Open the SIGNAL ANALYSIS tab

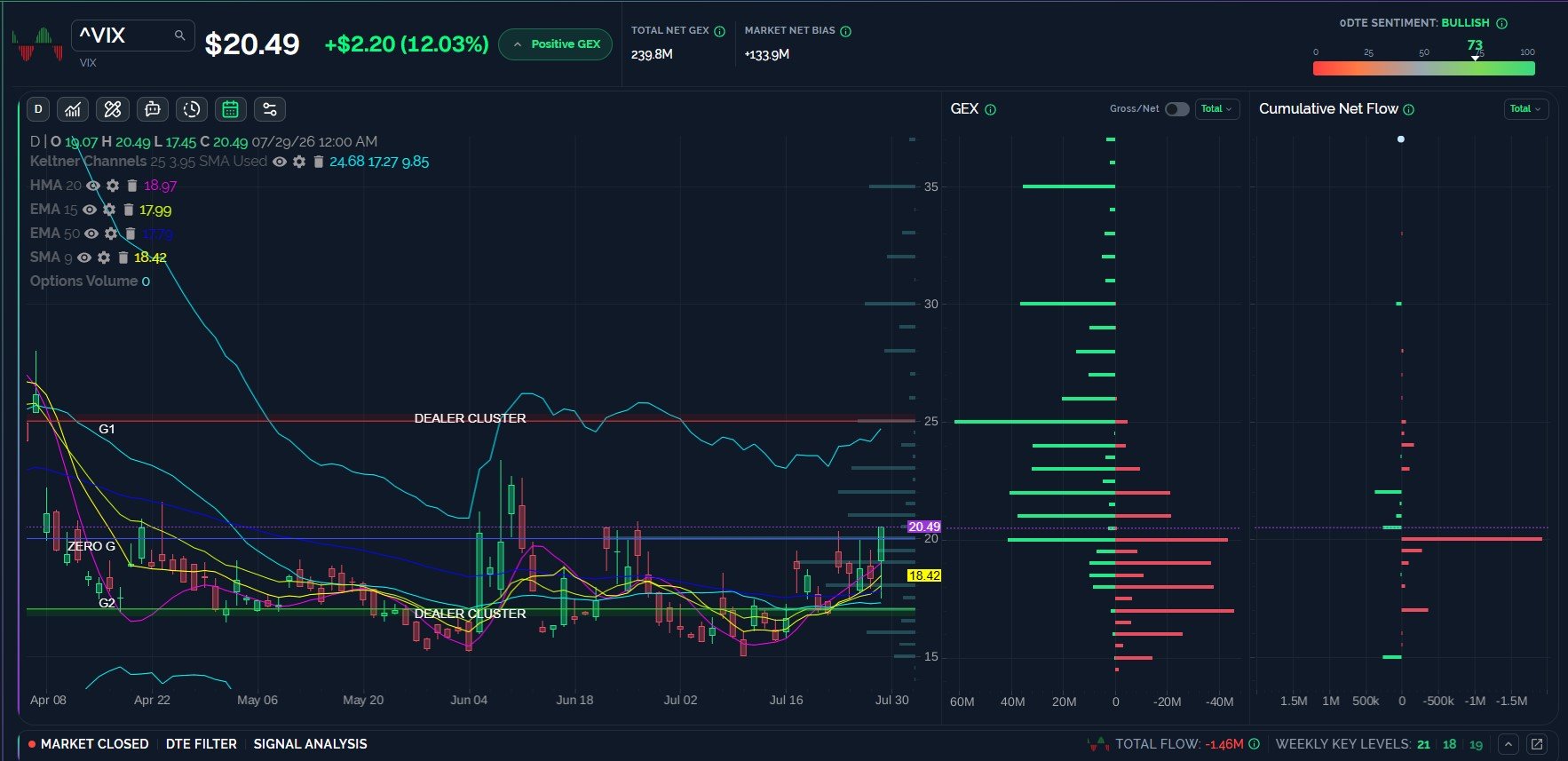(310, 744)
